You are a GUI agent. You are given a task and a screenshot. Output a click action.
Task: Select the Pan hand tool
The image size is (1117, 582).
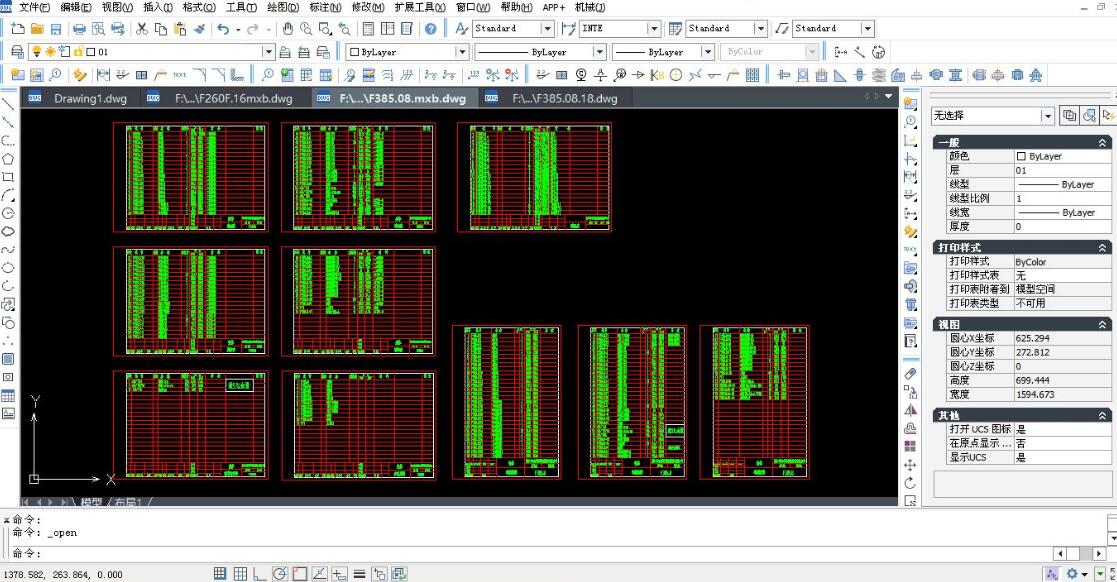[288, 29]
